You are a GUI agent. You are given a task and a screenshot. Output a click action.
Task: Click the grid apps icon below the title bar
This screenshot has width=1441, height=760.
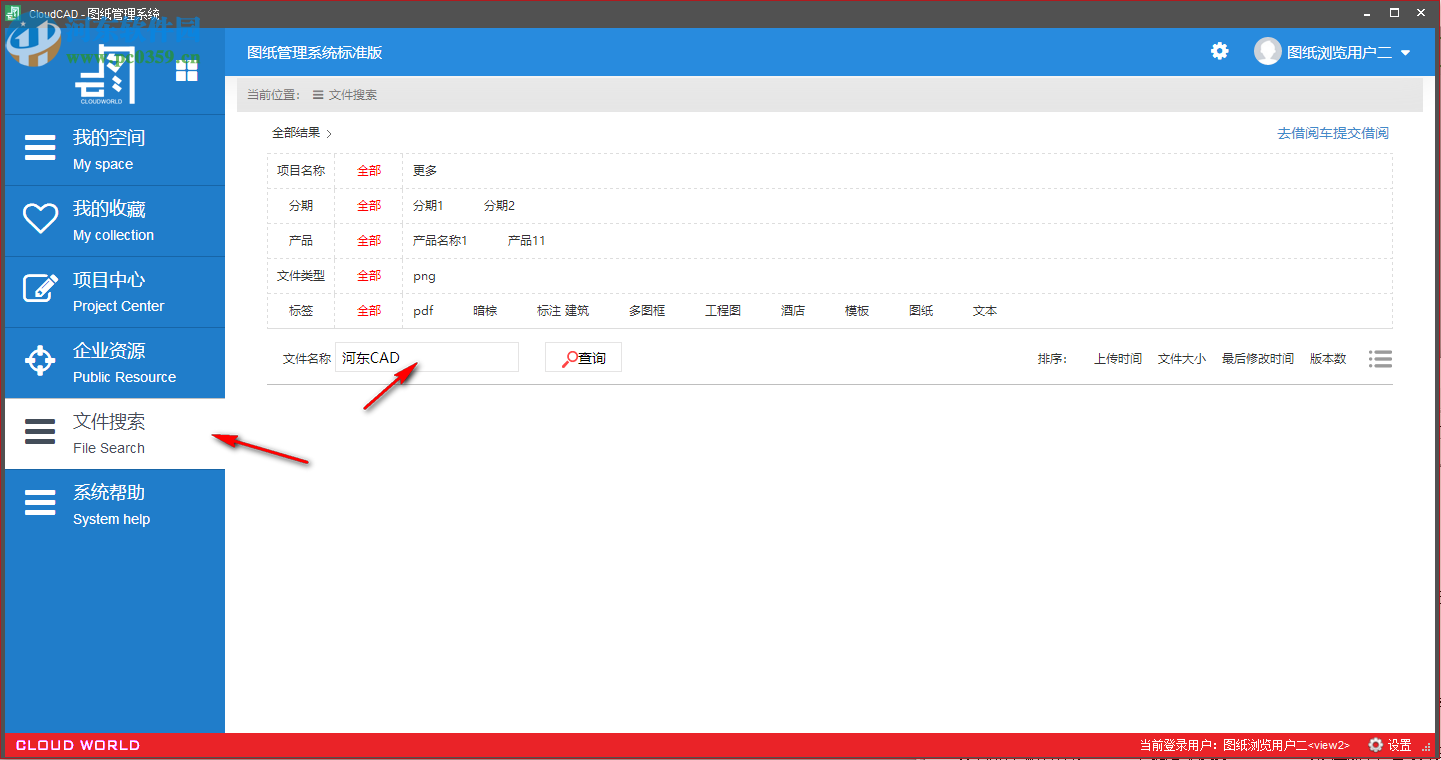click(186, 70)
